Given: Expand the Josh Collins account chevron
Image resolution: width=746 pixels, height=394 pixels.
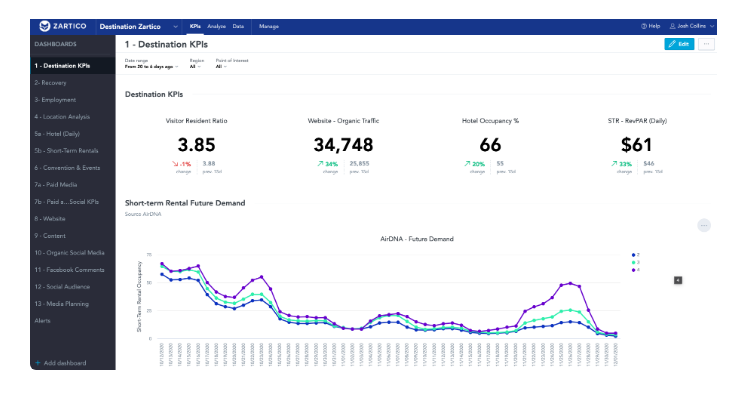Looking at the screenshot, I should coord(712,26).
